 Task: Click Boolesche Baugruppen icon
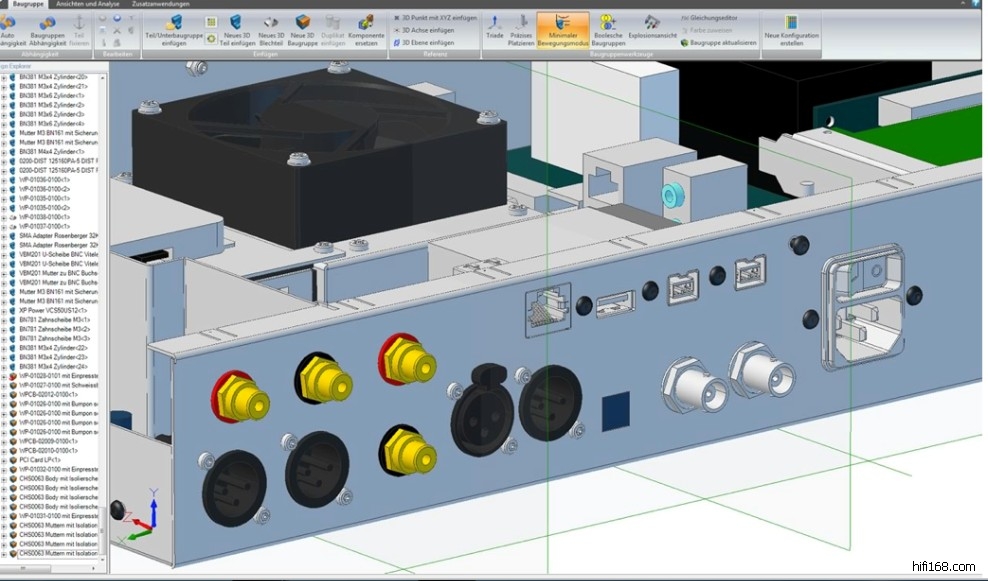[607, 23]
